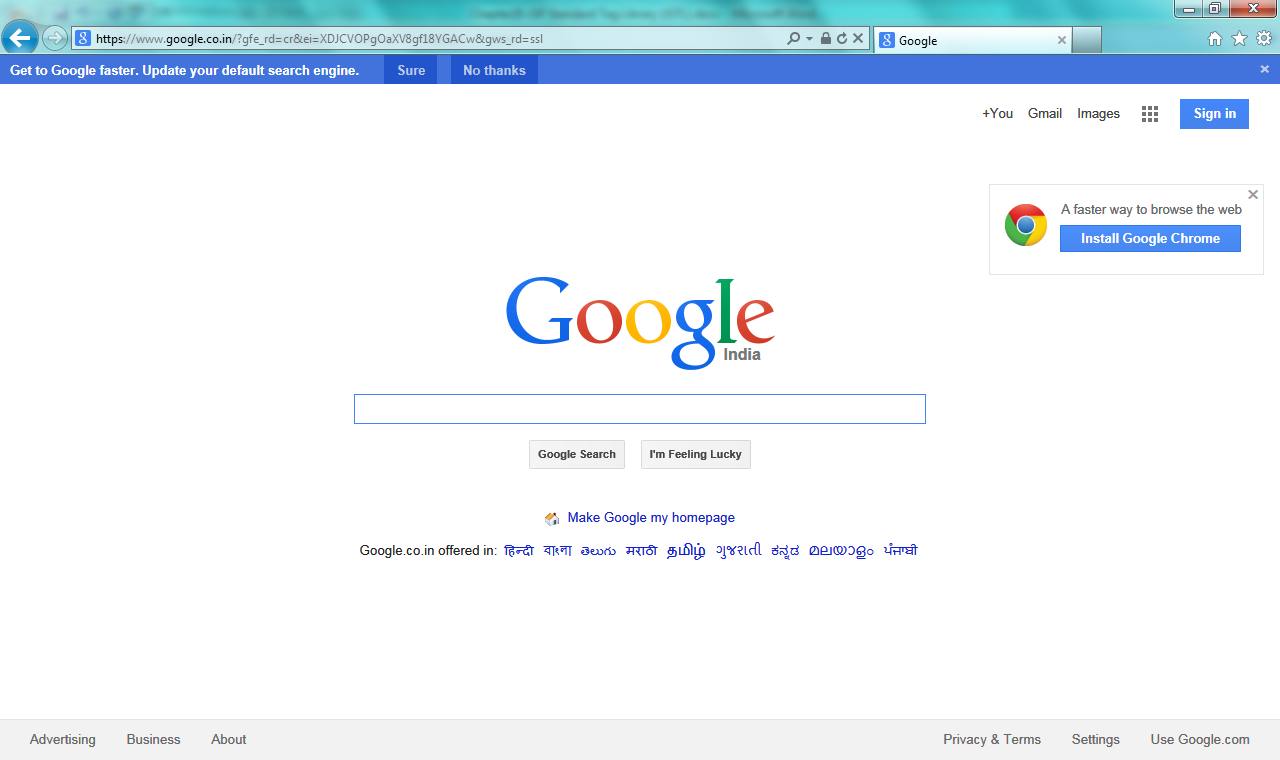Close the blue default search engine bar

click(1264, 69)
